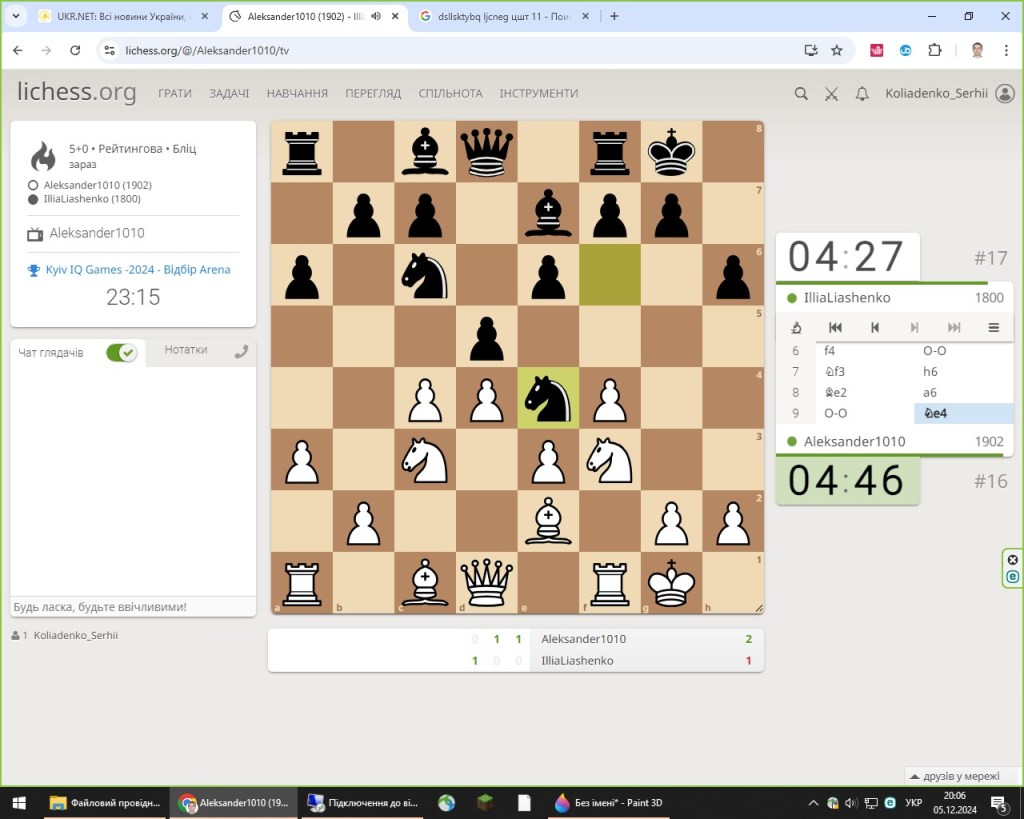
Task: Click the crossed swords challenges icon
Action: coord(831,93)
